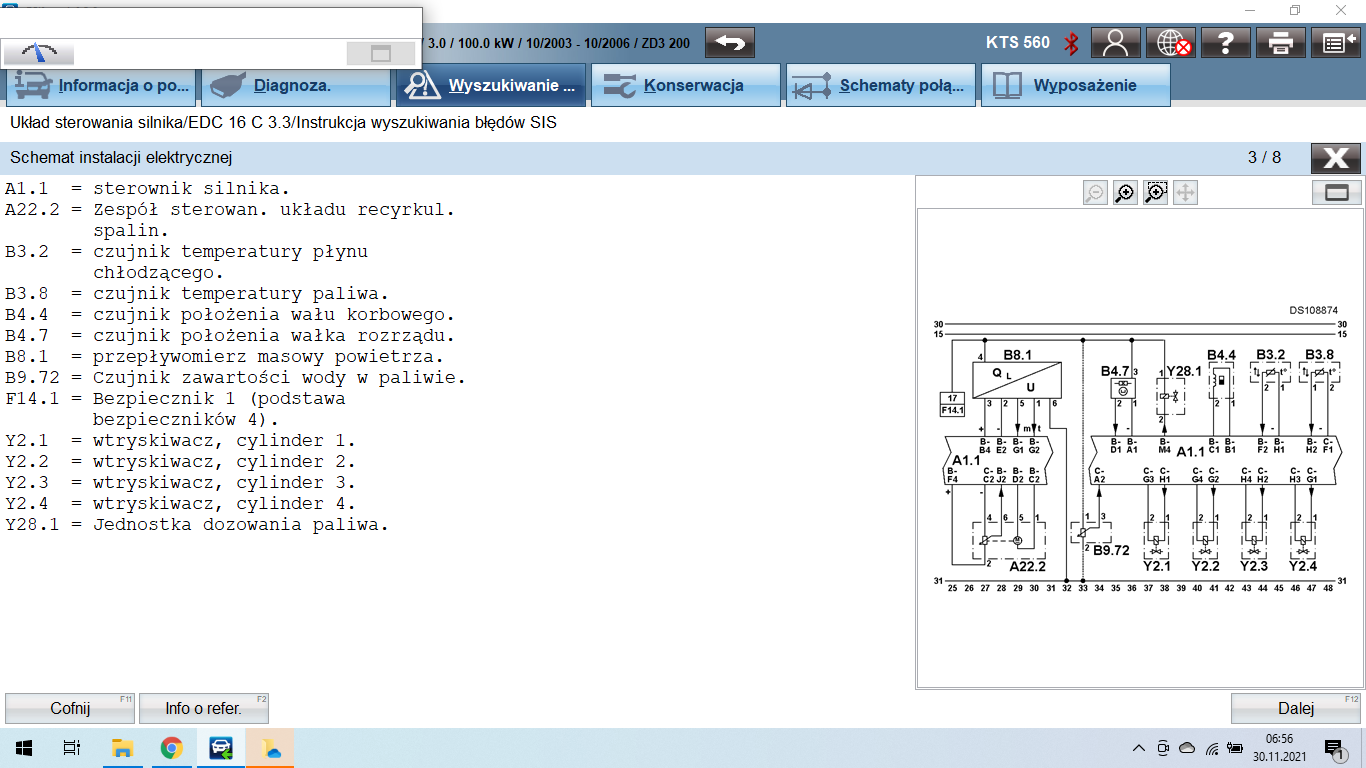The width and height of the screenshot is (1366, 768).
Task: Open the Schematy połą... tab
Action: pyautogui.click(x=881, y=85)
